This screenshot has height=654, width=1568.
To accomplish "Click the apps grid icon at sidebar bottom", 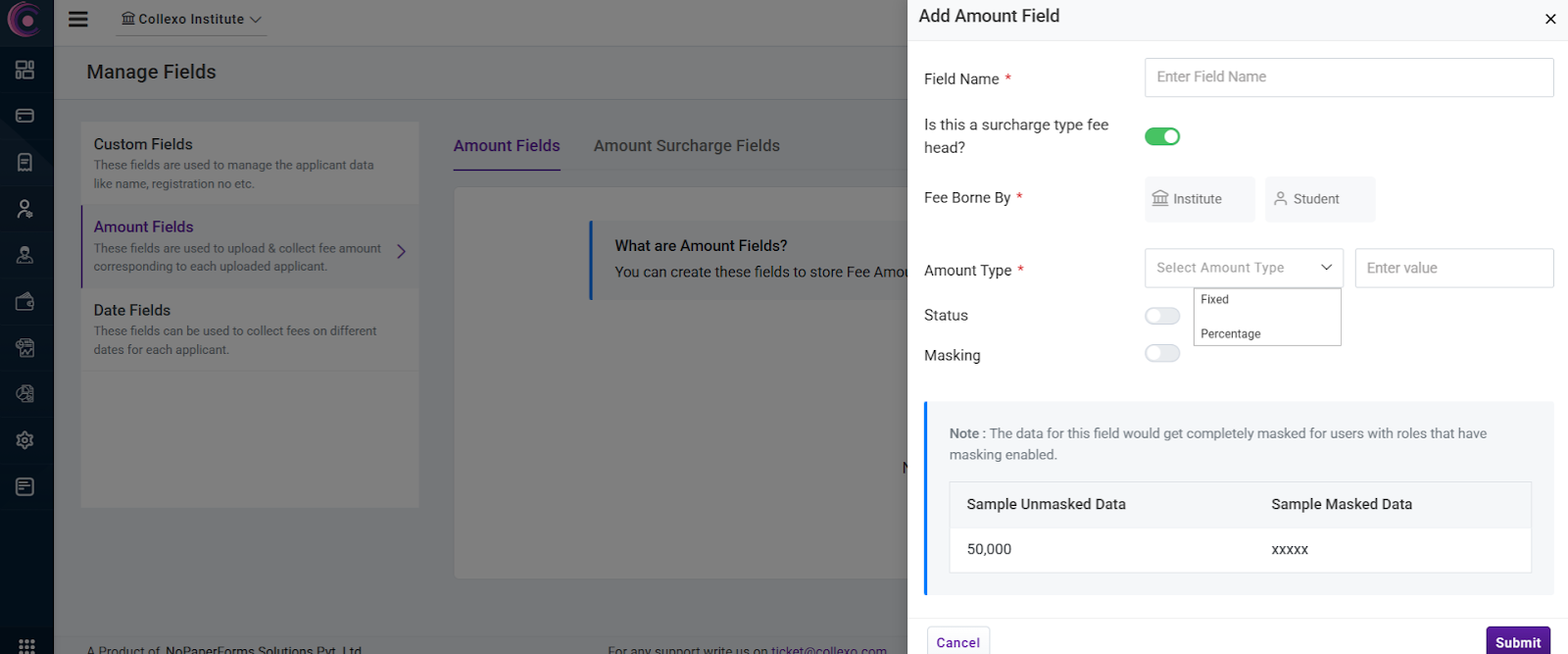I will tap(26, 645).
